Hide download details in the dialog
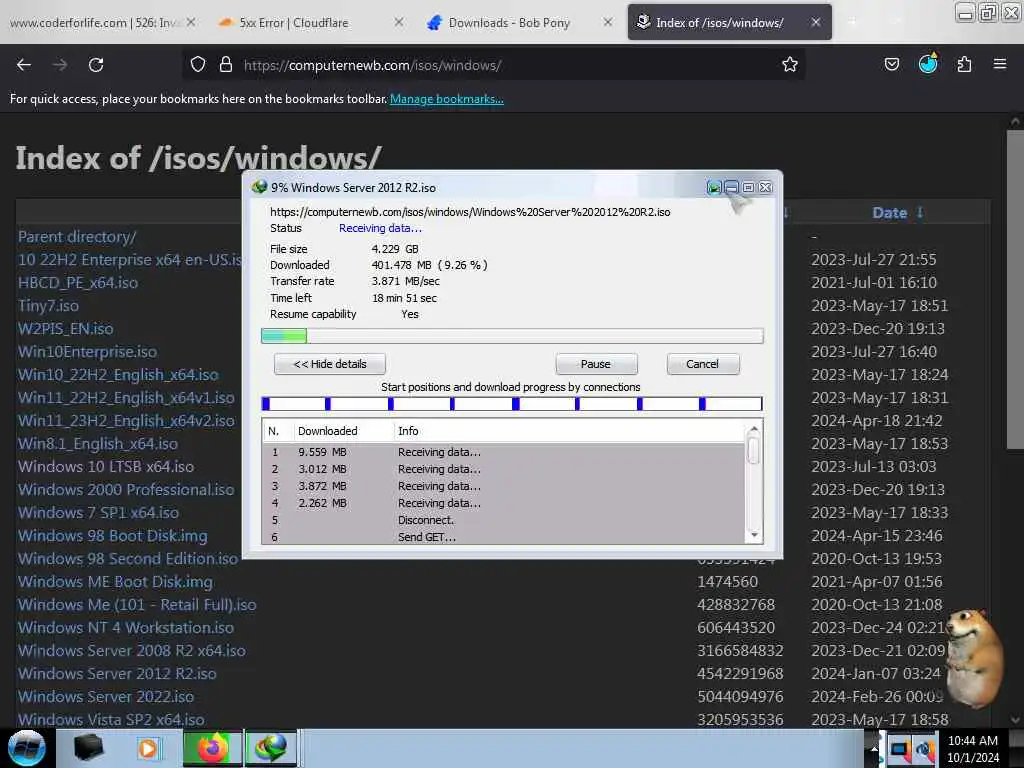The width and height of the screenshot is (1024, 768). pos(330,364)
